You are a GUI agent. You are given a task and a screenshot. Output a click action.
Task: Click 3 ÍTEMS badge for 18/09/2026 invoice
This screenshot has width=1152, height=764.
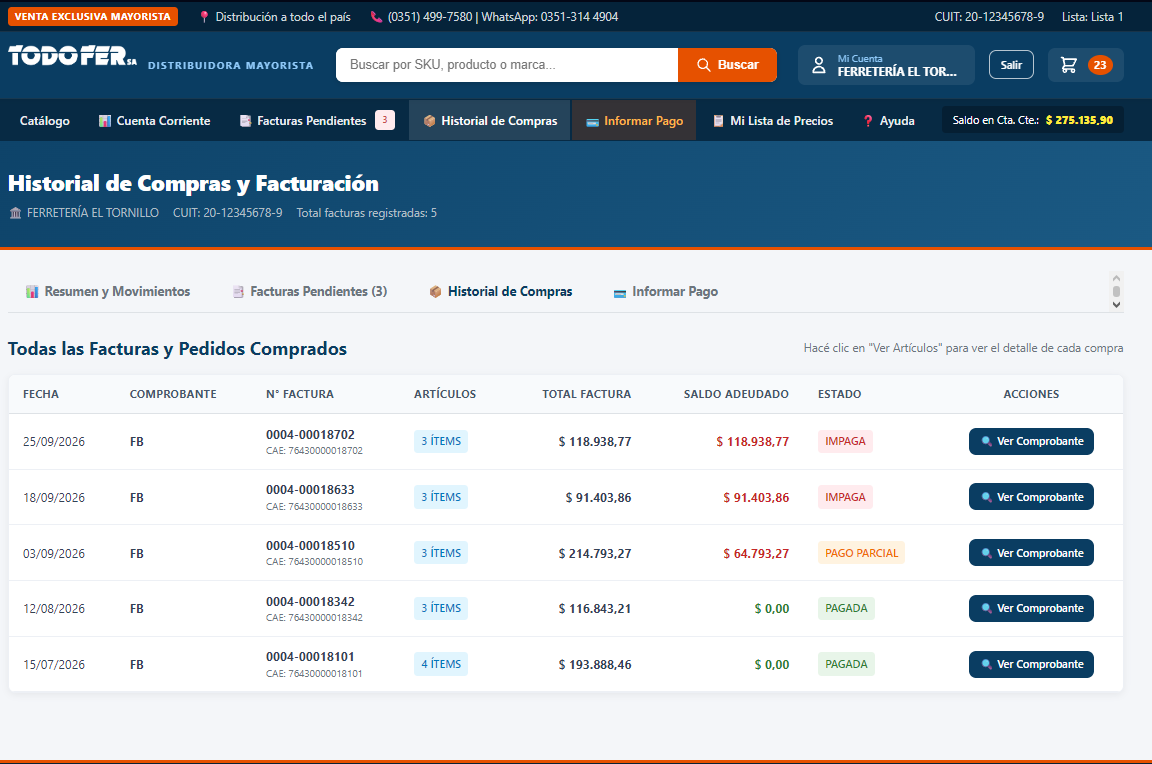441,497
